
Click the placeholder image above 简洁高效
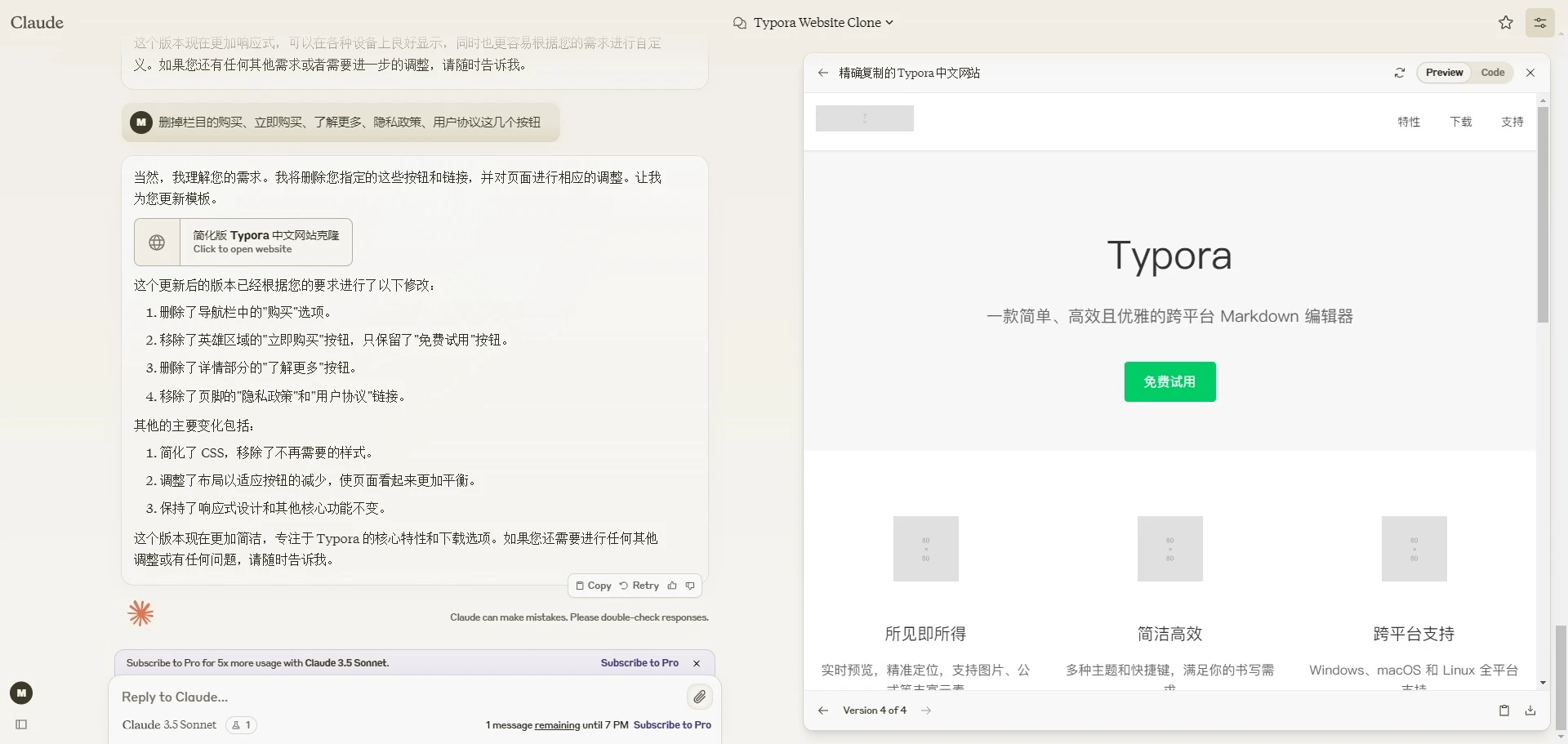(x=1169, y=549)
